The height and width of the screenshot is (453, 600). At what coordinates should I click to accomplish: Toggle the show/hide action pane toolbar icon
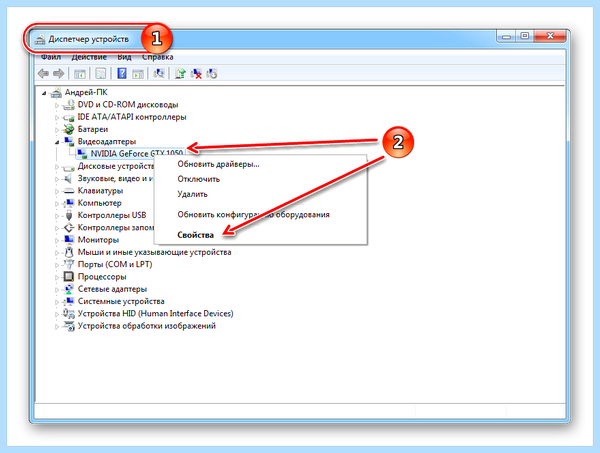coord(138,73)
